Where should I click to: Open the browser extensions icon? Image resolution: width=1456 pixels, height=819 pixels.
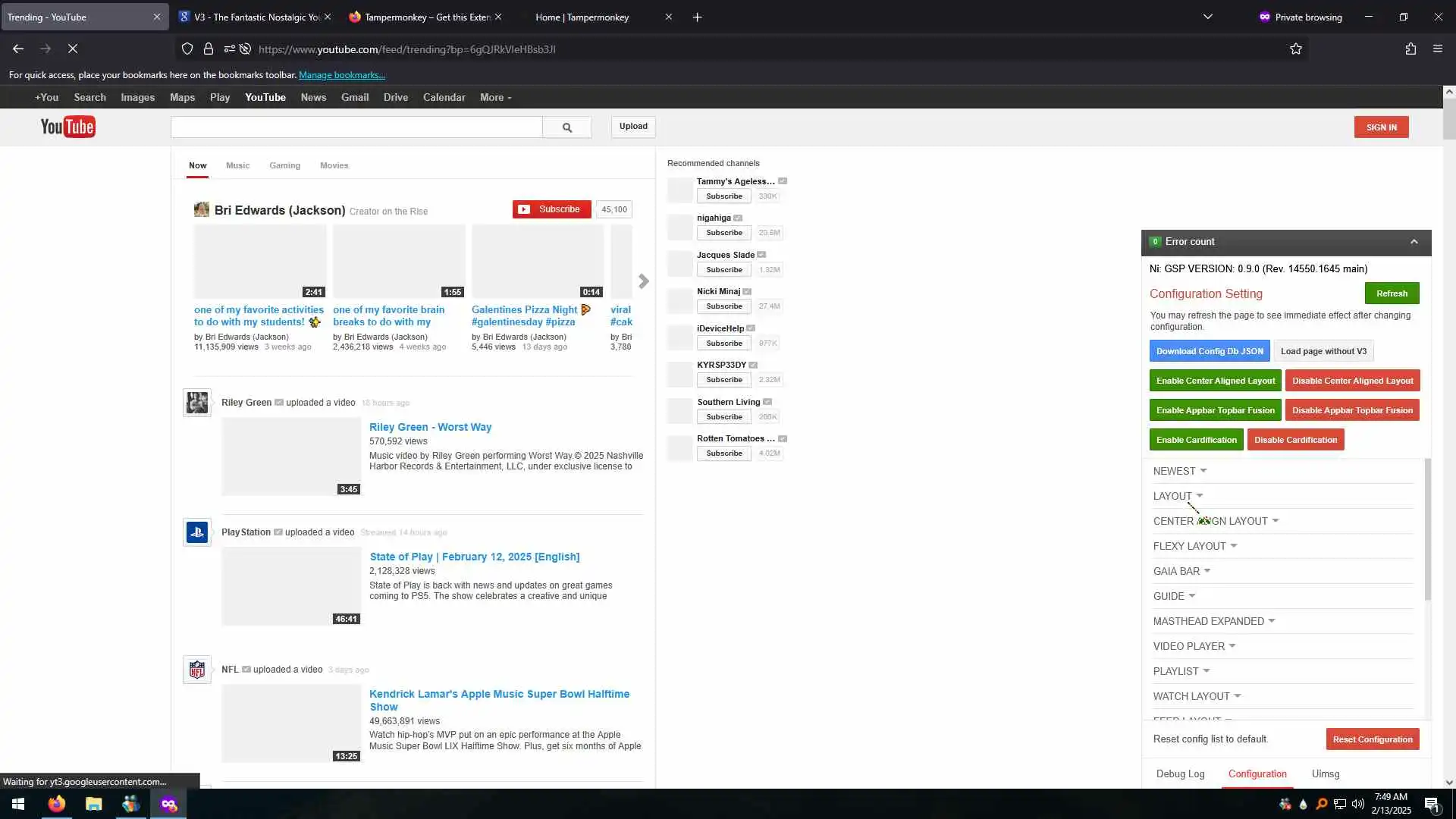click(1410, 49)
